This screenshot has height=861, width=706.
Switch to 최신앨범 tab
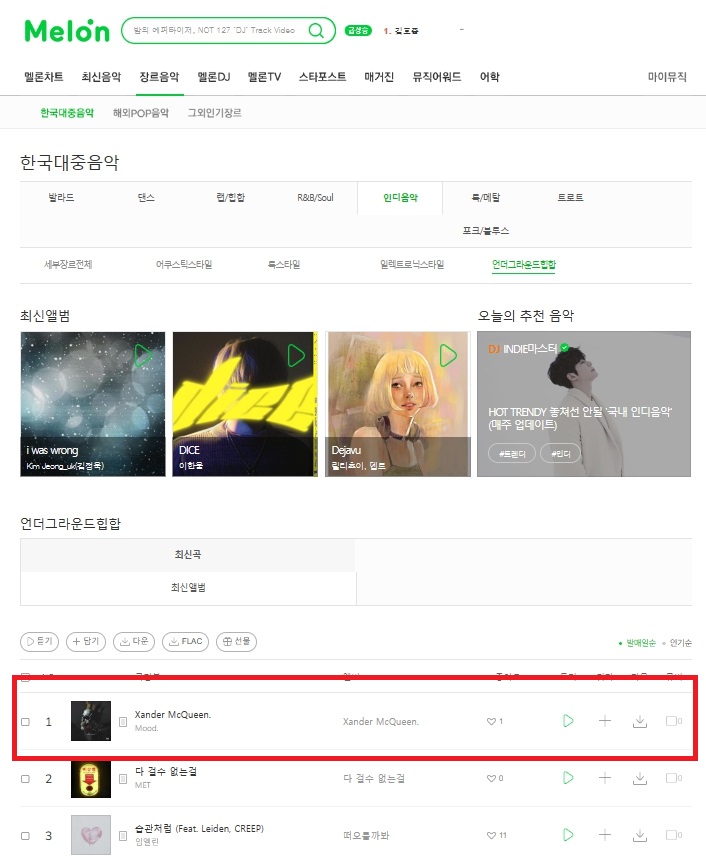pos(188,588)
